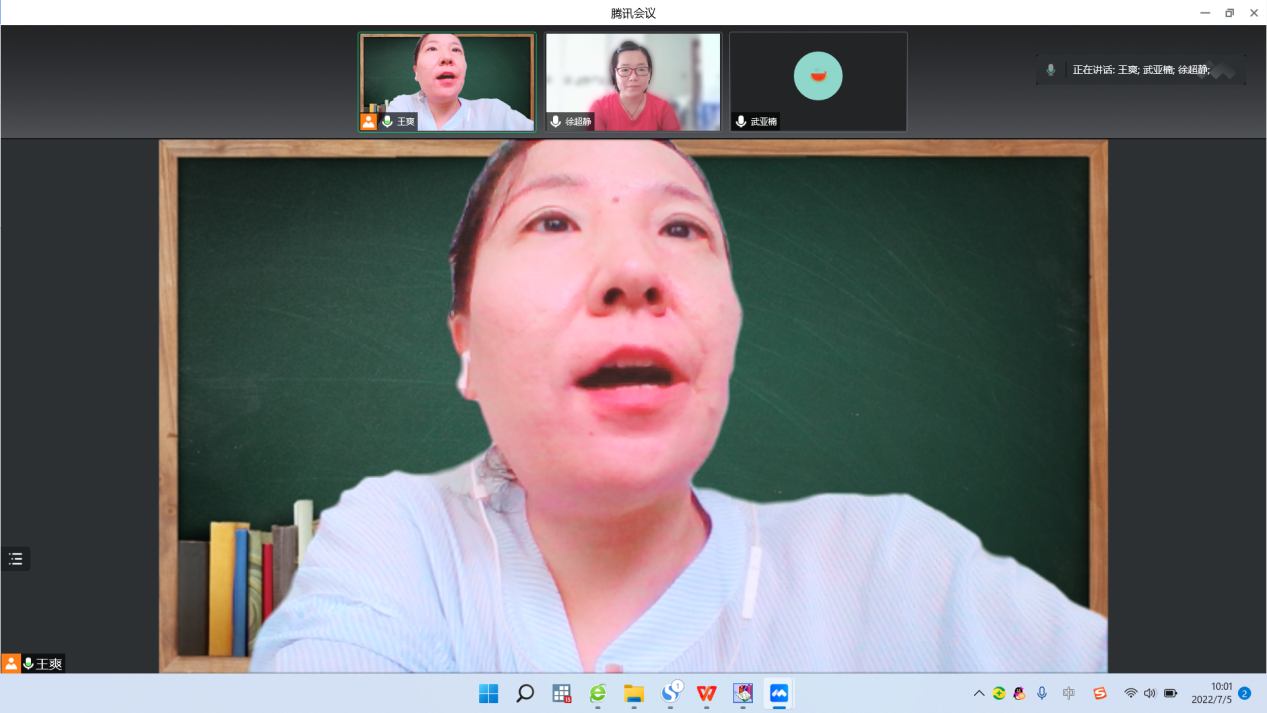Open the Windows Start menu
The height and width of the screenshot is (713, 1267).
tap(488, 693)
